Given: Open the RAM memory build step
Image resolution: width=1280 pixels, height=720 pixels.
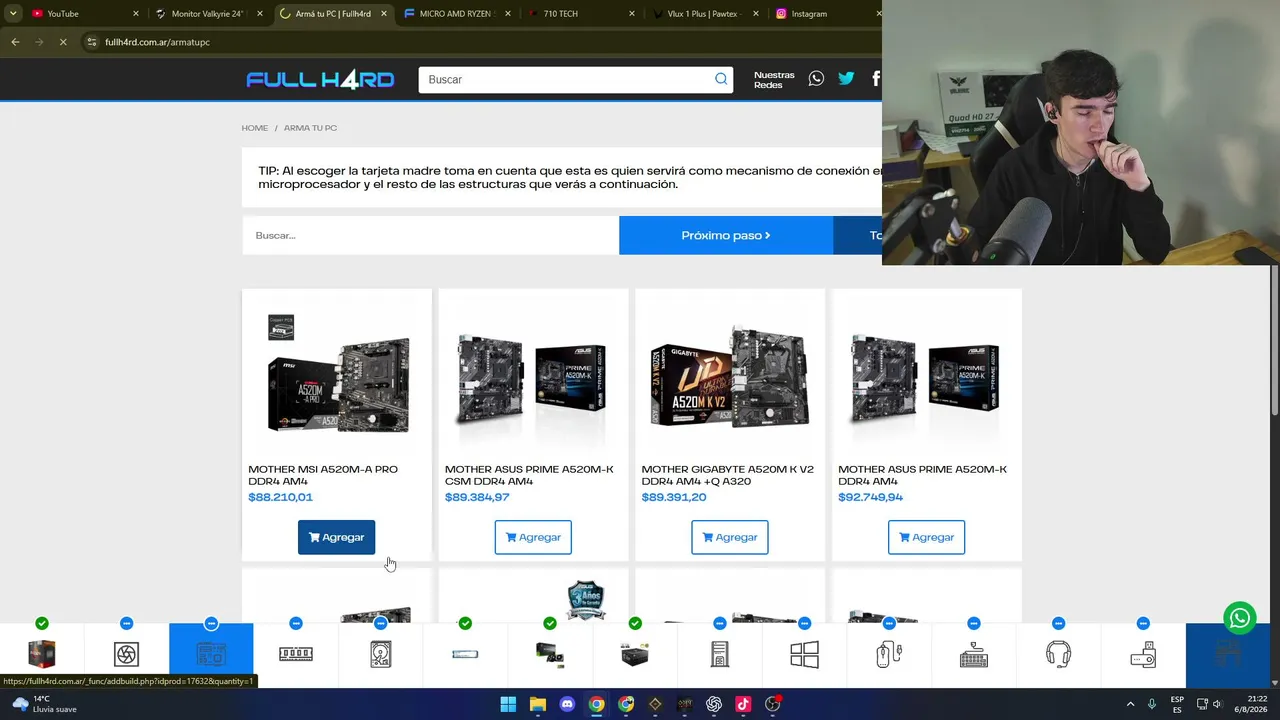Looking at the screenshot, I should (296, 654).
